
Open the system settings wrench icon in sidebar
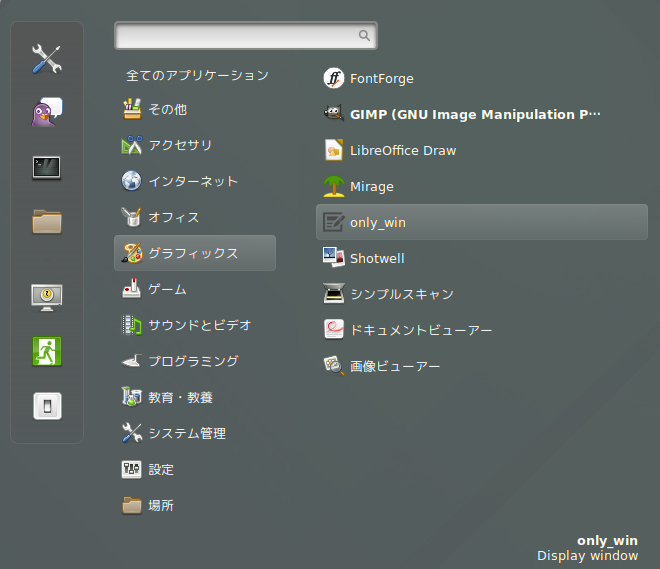click(47, 58)
